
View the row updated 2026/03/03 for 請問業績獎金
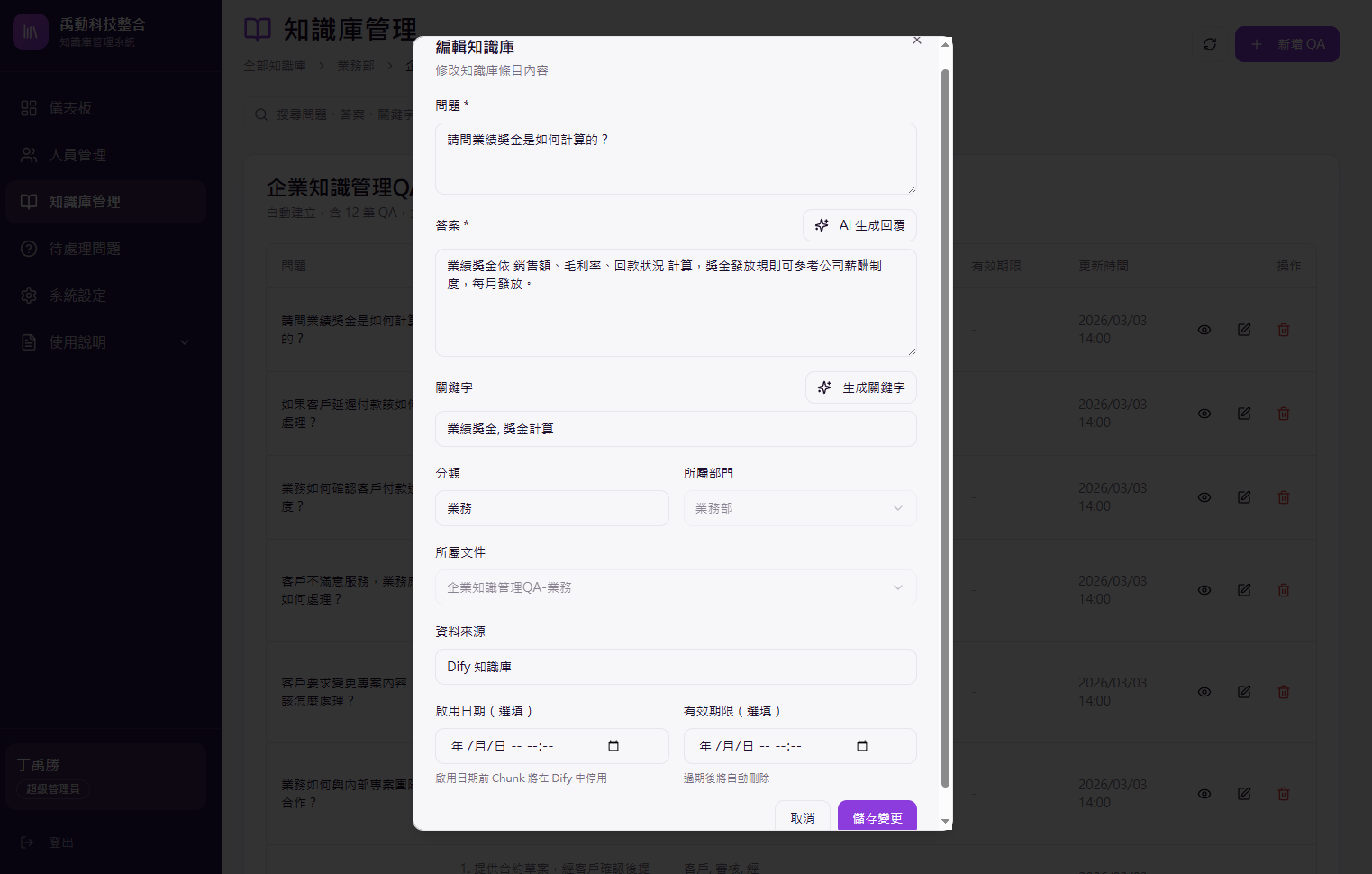(x=1204, y=330)
